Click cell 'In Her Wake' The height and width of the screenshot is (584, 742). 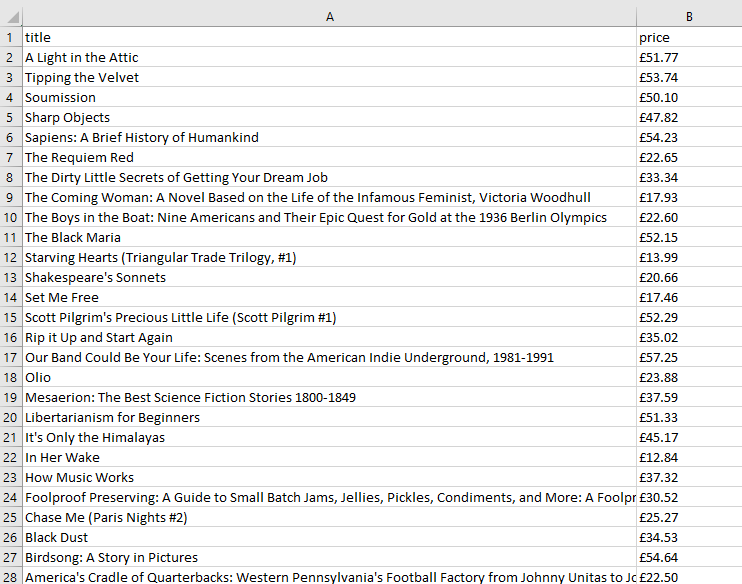[329, 457]
